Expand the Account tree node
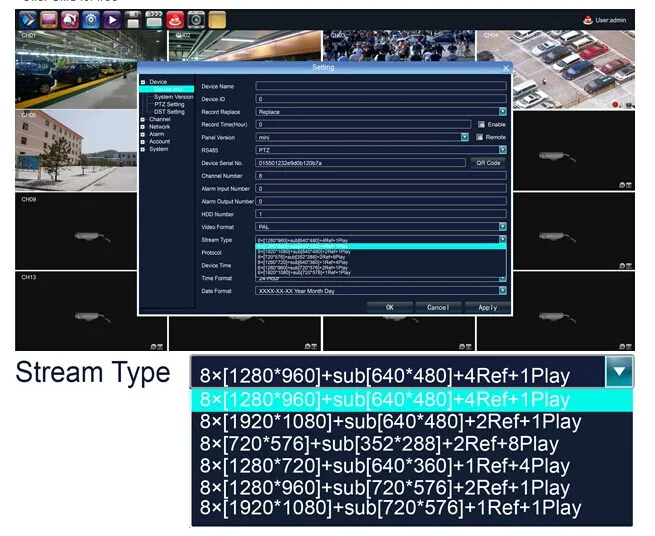Image resolution: width=655 pixels, height=536 pixels. click(x=143, y=142)
